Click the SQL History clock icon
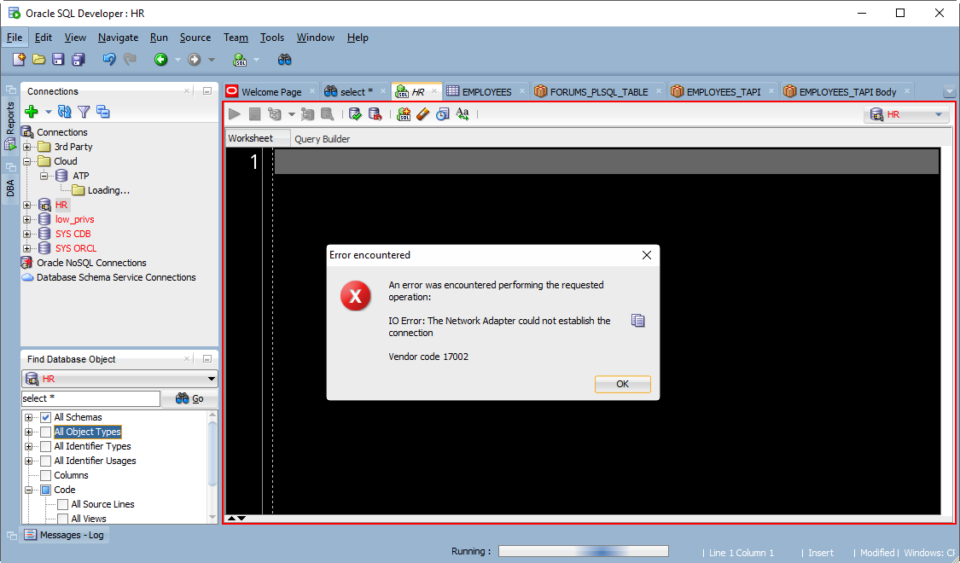This screenshot has width=960, height=563. point(442,114)
